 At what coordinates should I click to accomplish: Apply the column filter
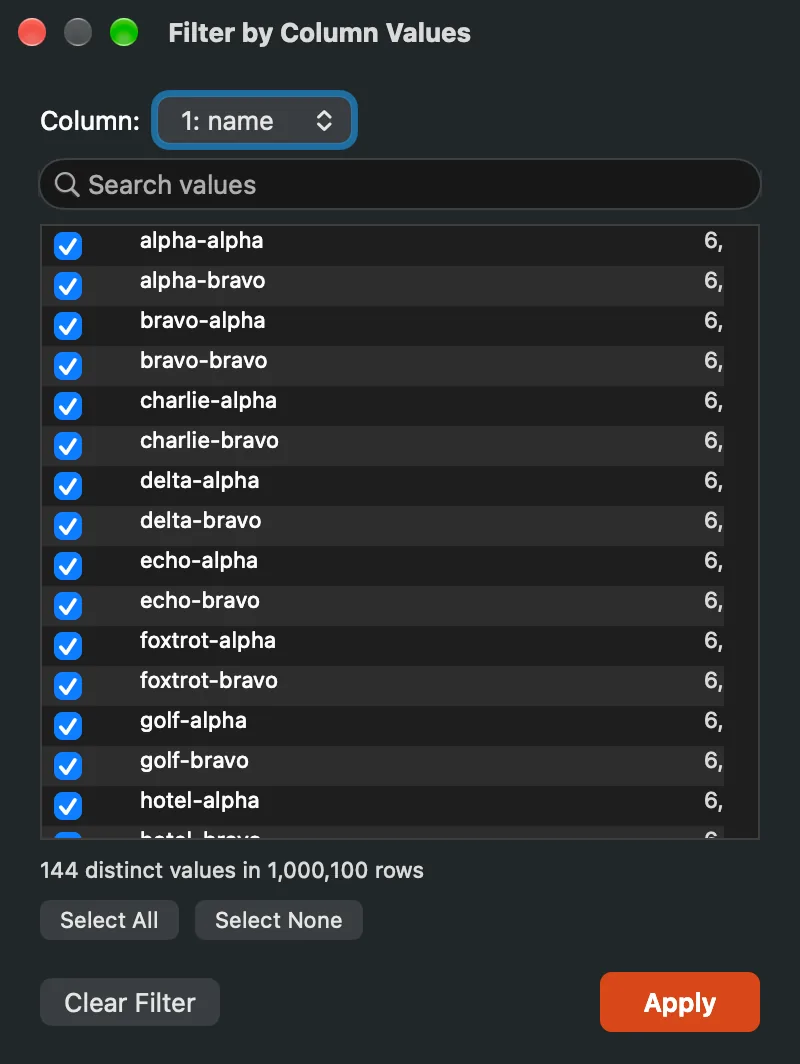click(x=680, y=1002)
